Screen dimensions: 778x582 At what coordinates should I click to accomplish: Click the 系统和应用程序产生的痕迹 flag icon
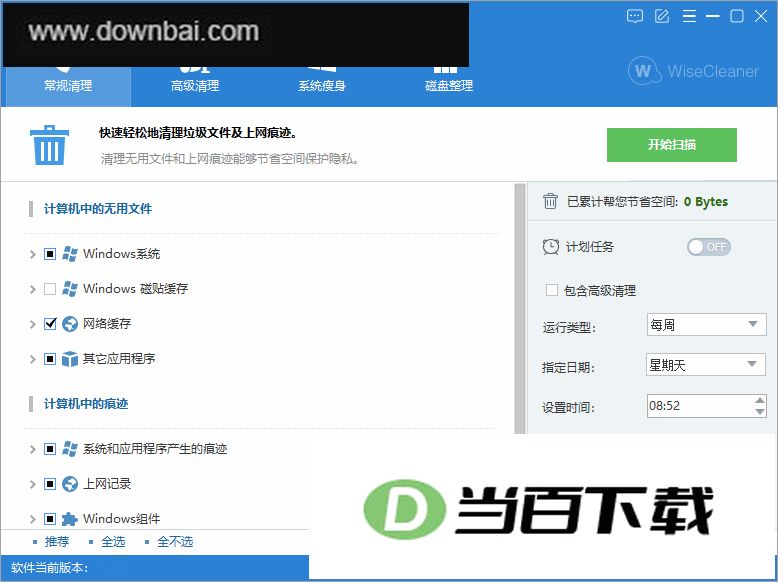coord(70,449)
